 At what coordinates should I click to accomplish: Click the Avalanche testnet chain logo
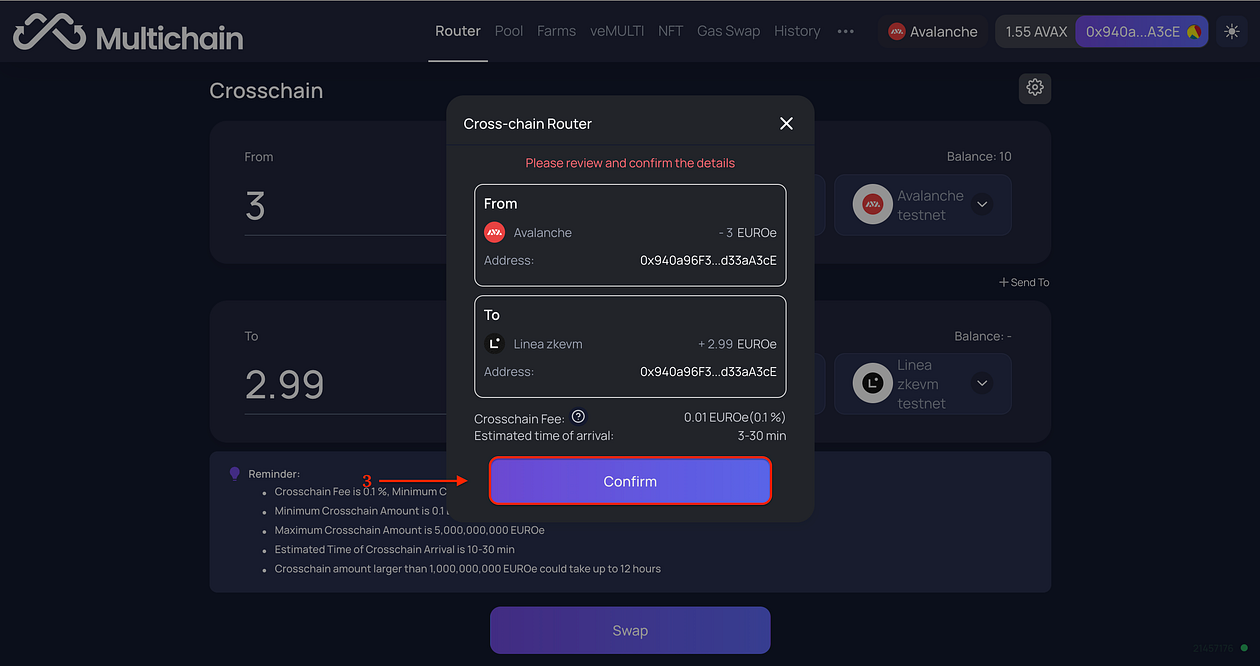click(872, 205)
